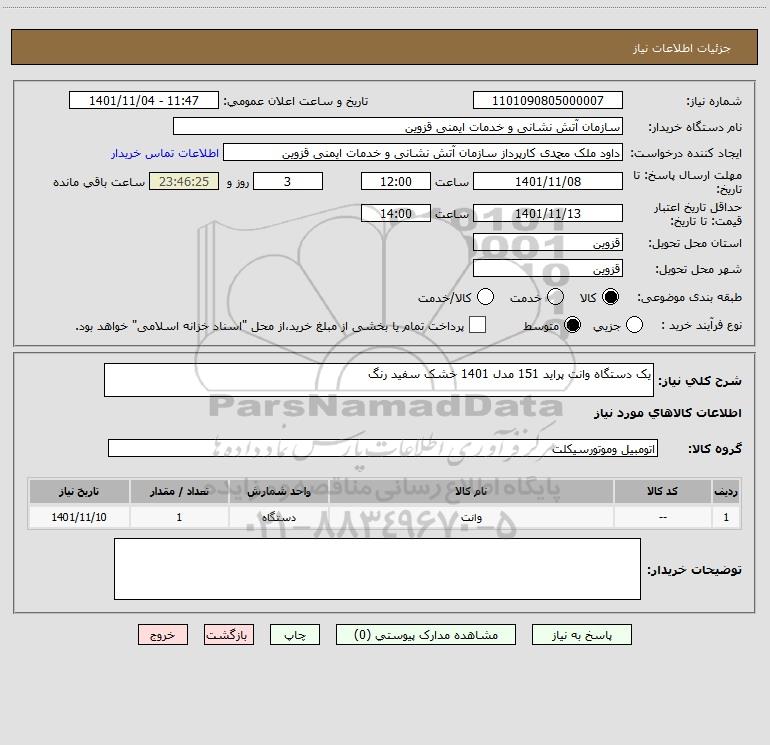770x745 pixels.
Task: Toggle the اسناد خزانه اسلامی payment checkbox
Action: [x=477, y=325]
